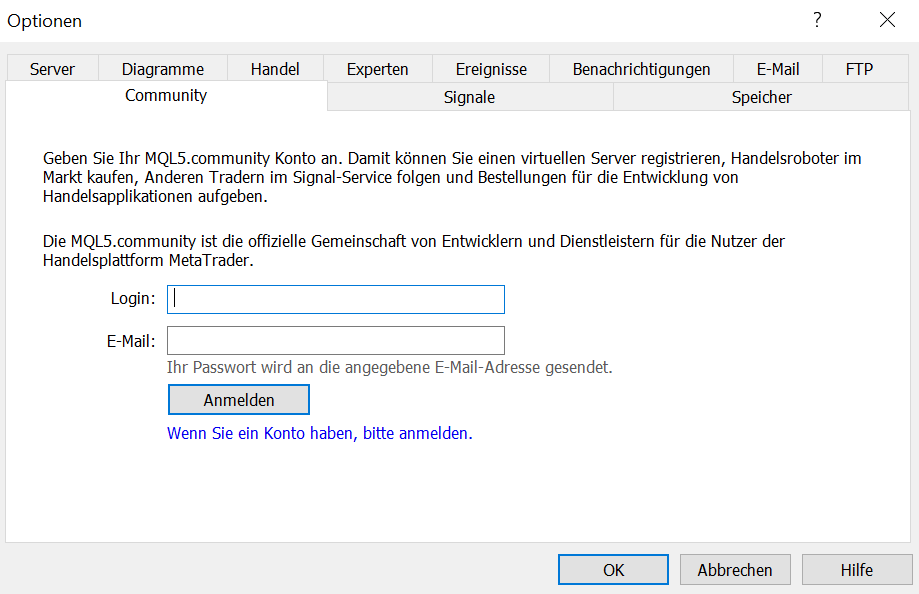Click the question mark help icon
The height and width of the screenshot is (594, 919).
coord(817,20)
